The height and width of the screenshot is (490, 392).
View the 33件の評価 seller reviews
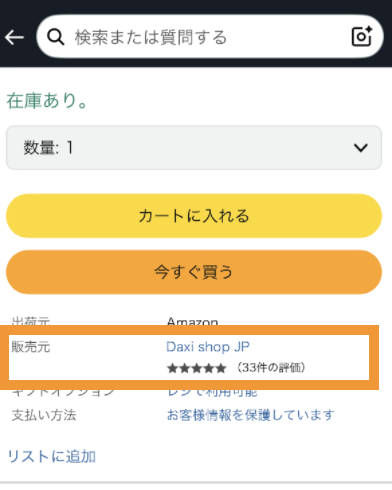(271, 368)
